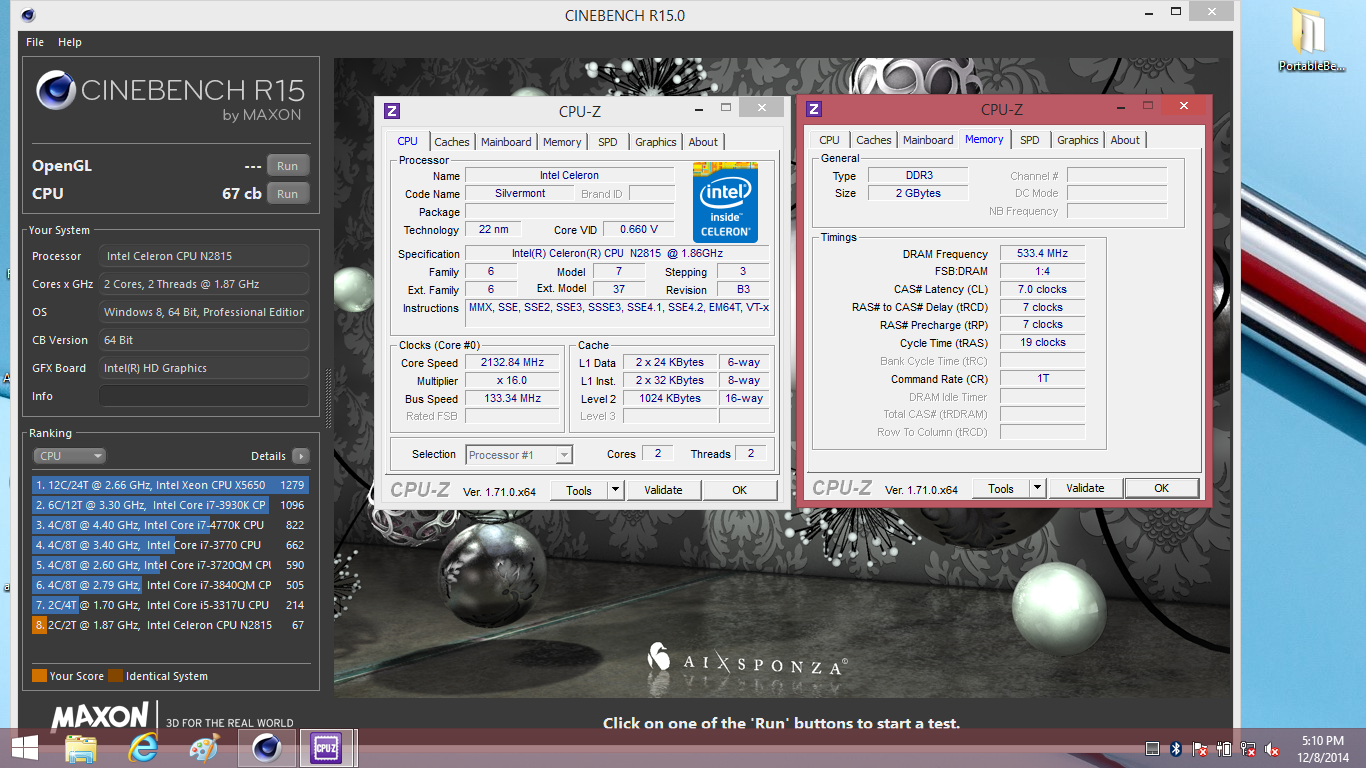This screenshot has width=1366, height=768.
Task: Switch to Caches tab in CPU-Z CPU window
Action: tap(452, 142)
